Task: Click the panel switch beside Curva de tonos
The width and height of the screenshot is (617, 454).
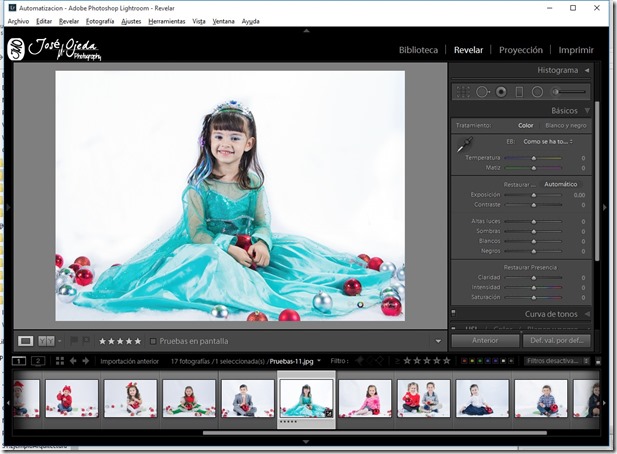Action: pos(453,313)
